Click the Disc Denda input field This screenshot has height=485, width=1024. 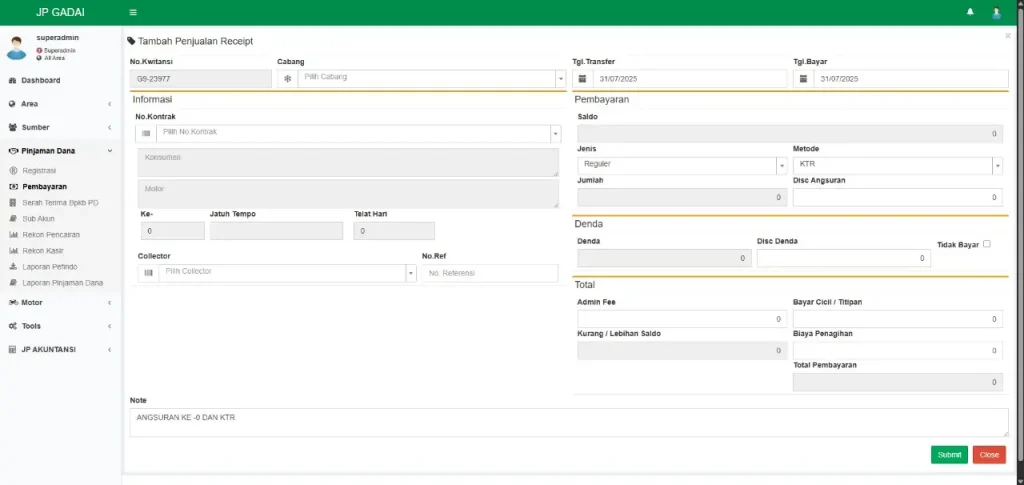pos(844,258)
